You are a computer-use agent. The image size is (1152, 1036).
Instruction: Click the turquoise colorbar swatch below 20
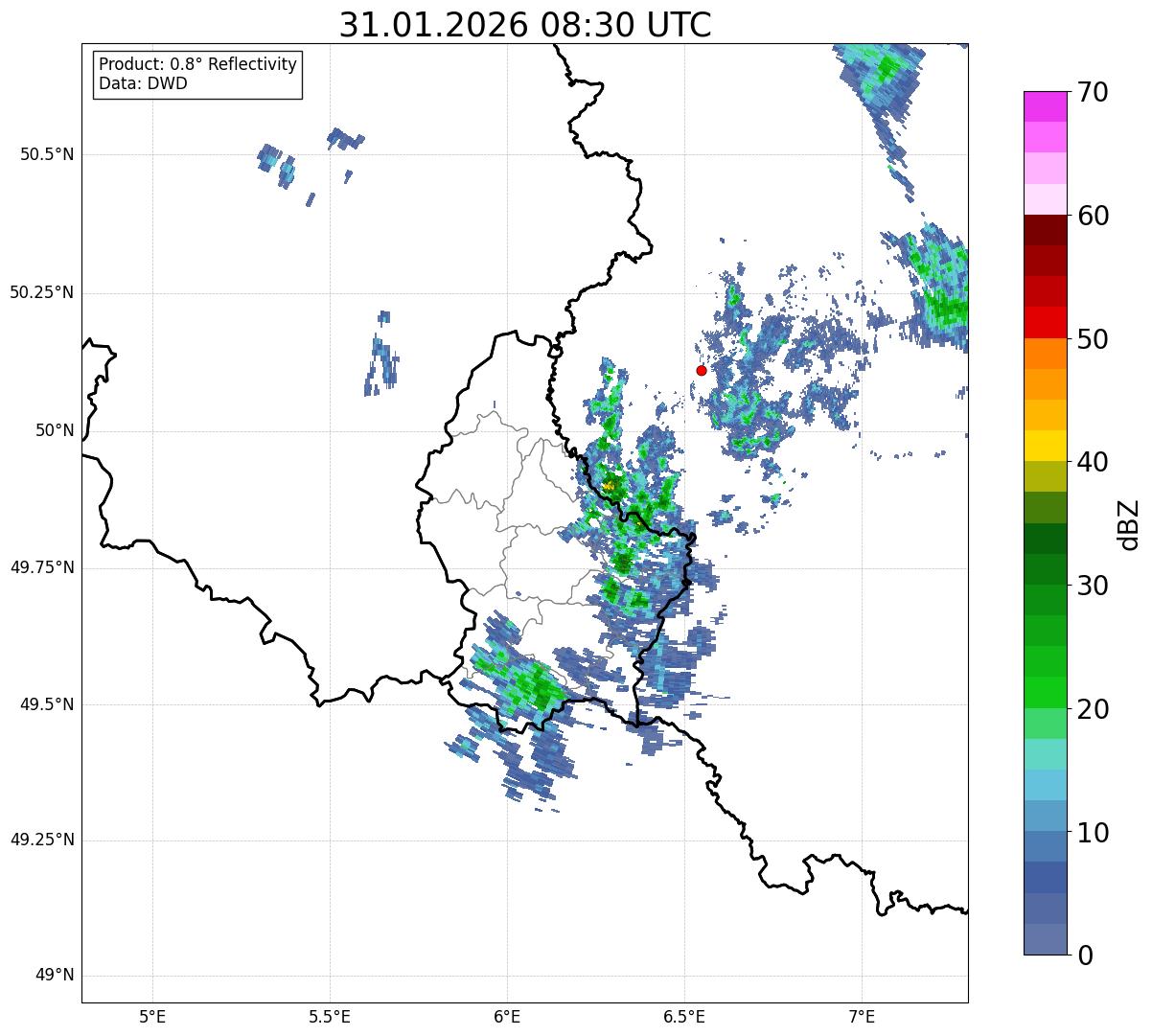[1046, 754]
